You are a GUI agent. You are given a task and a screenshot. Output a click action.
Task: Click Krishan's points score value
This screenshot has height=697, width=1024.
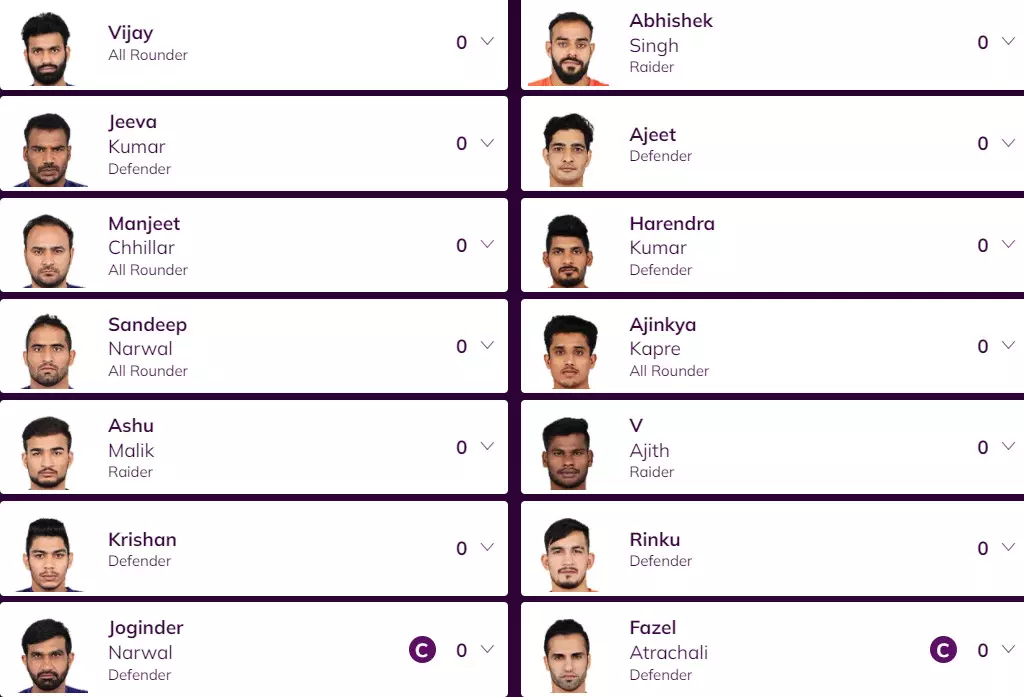pos(461,548)
